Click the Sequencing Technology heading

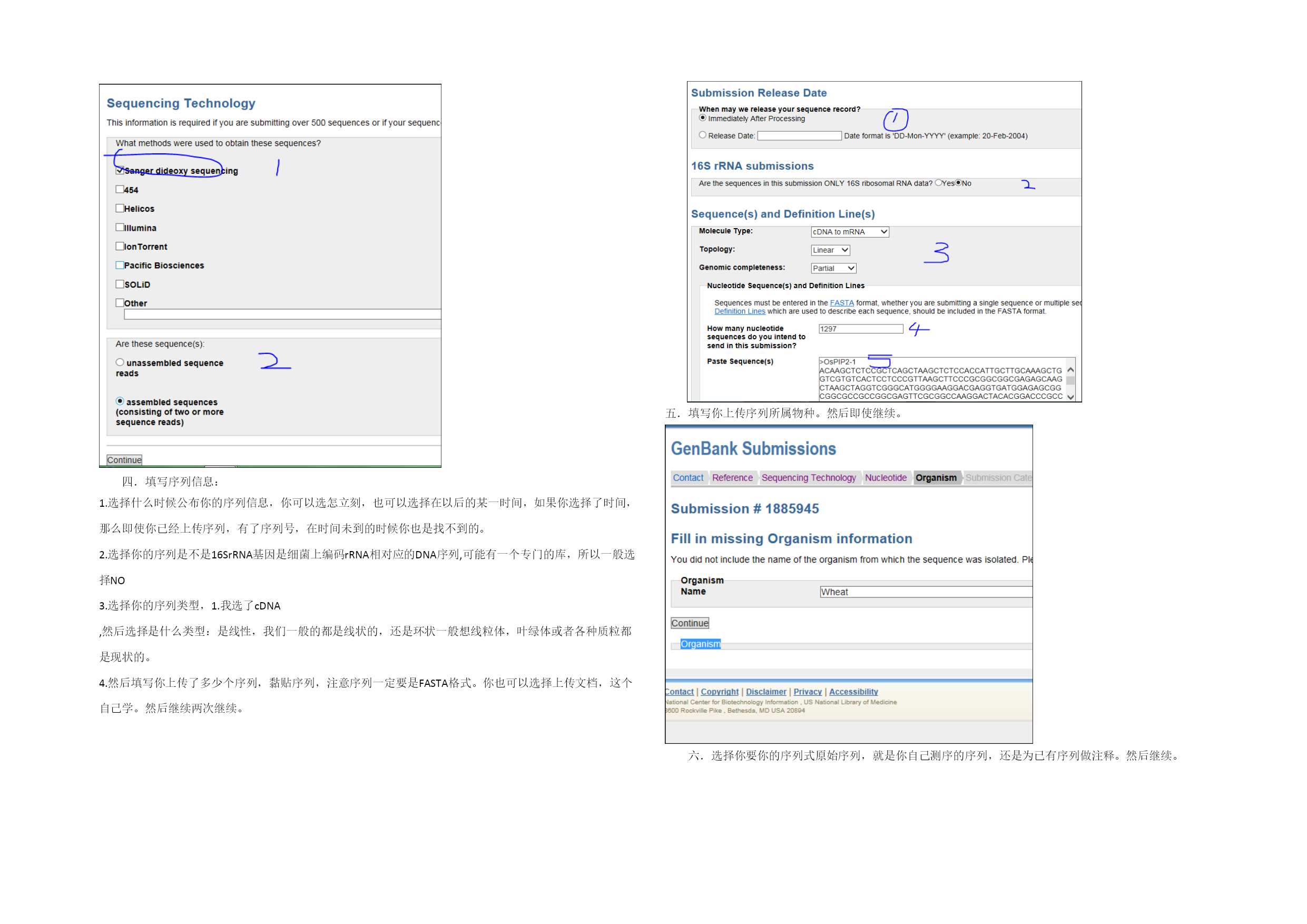point(181,103)
